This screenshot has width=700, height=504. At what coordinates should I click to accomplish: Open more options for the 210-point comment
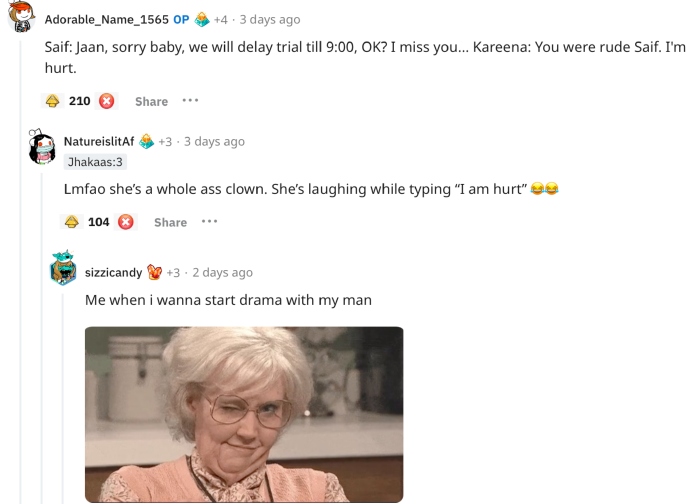[190, 101]
